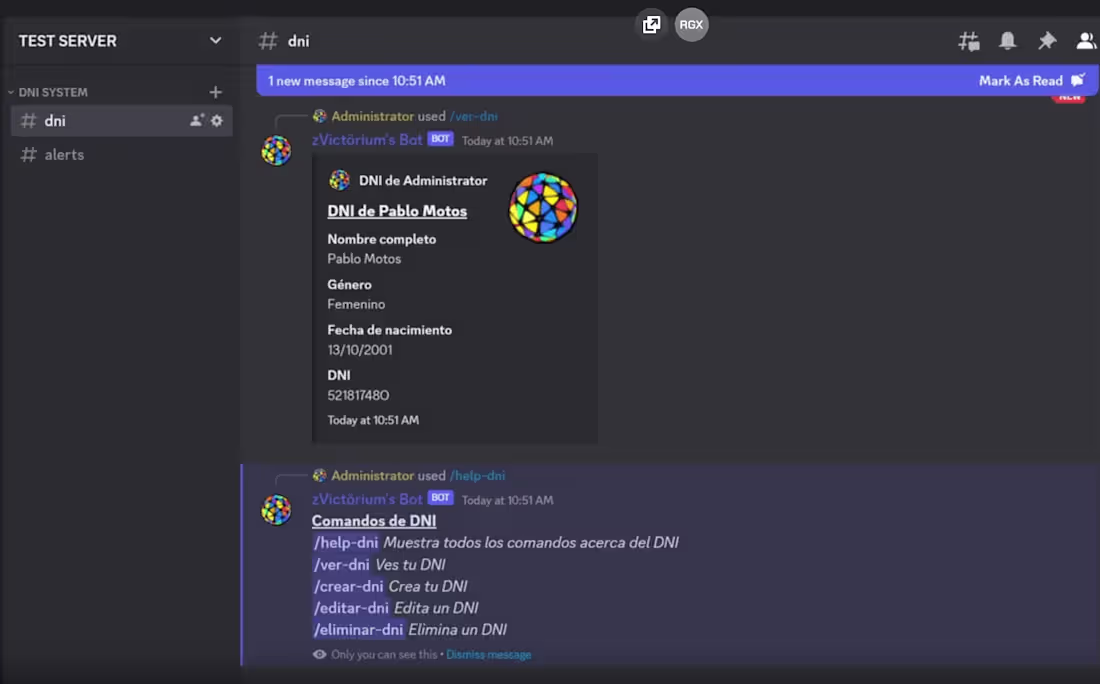The width and height of the screenshot is (1100, 684).
Task: Click the RGX profile badge
Action: pos(691,24)
